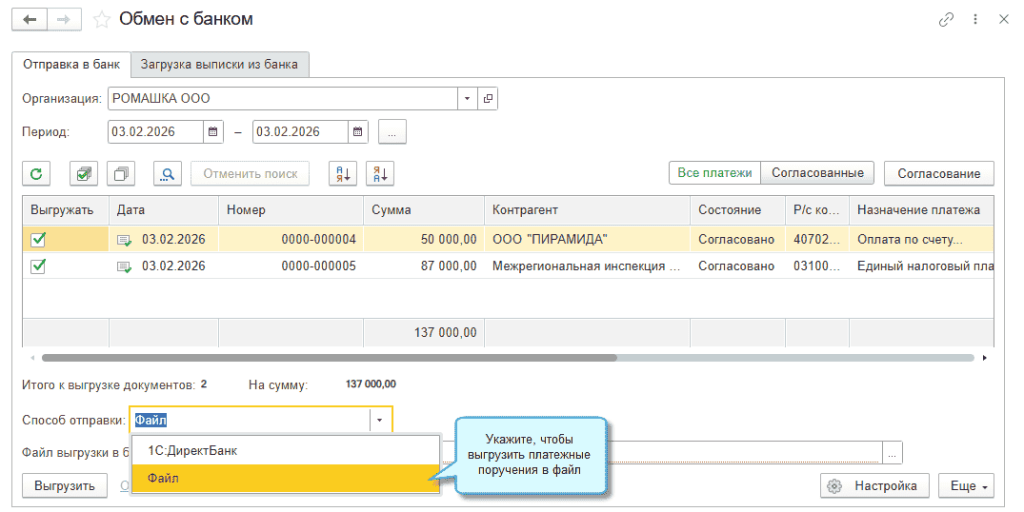
Task: Open the calendar for the period start date
Action: (x=214, y=131)
